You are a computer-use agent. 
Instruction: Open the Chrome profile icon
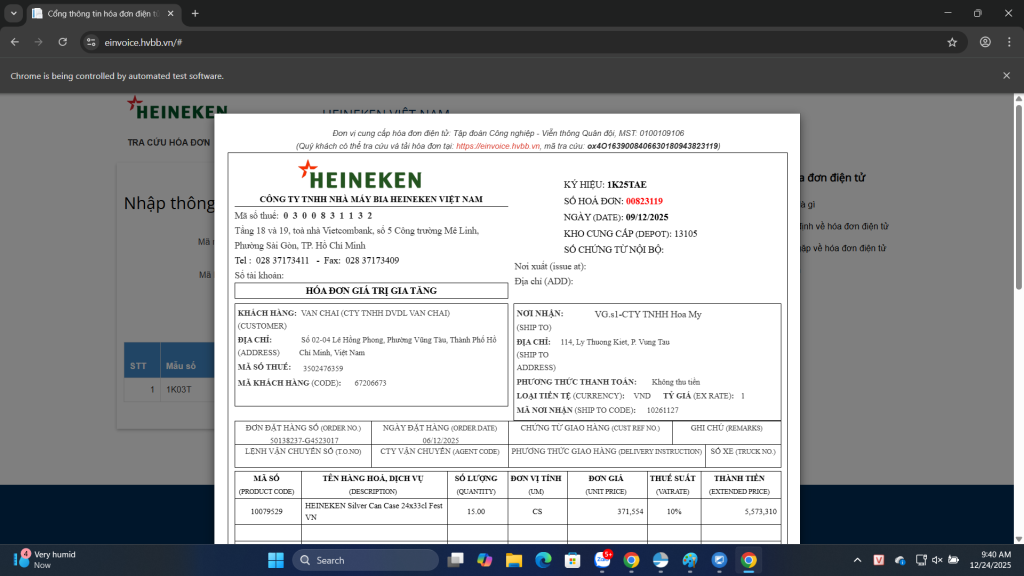(985, 42)
